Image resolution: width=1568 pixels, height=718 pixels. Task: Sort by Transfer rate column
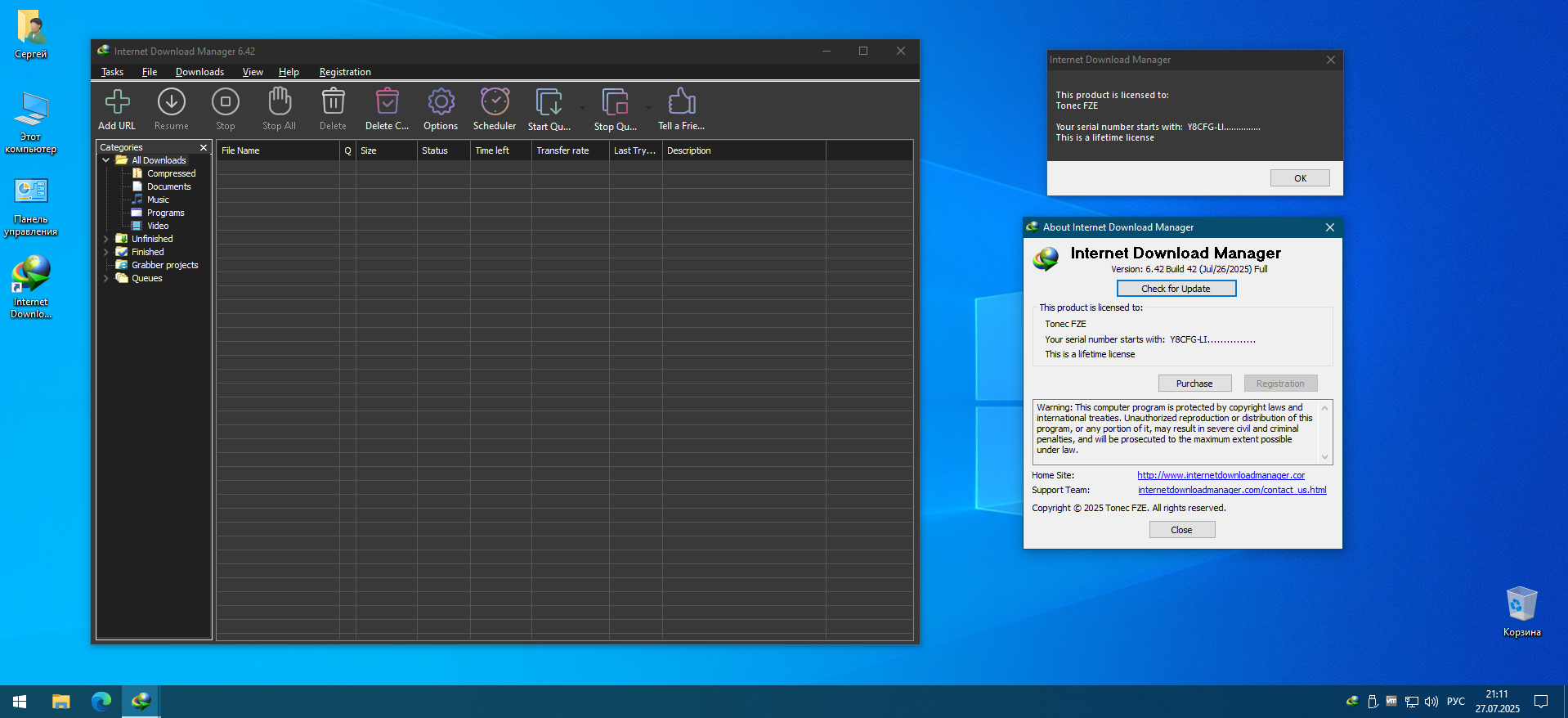click(571, 150)
